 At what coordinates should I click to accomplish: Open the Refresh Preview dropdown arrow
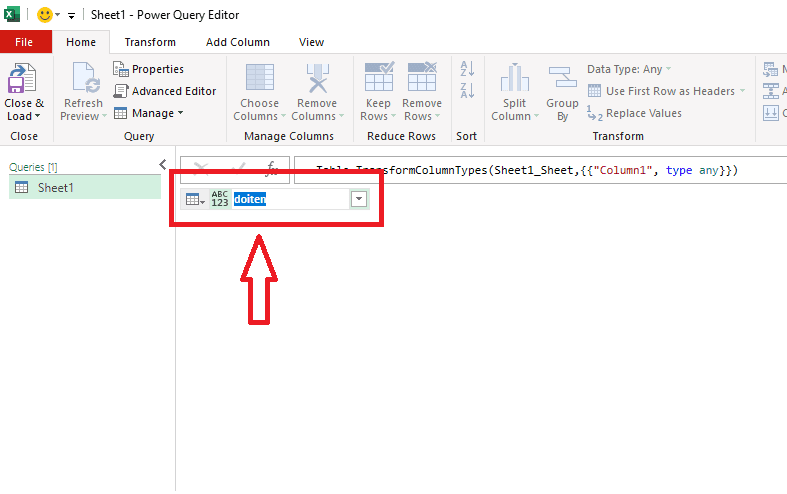(104, 116)
